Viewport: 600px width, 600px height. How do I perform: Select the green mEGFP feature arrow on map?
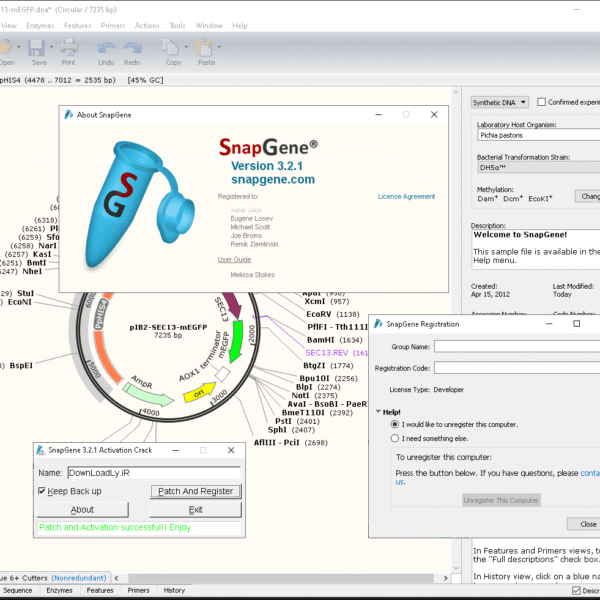[x=236, y=341]
